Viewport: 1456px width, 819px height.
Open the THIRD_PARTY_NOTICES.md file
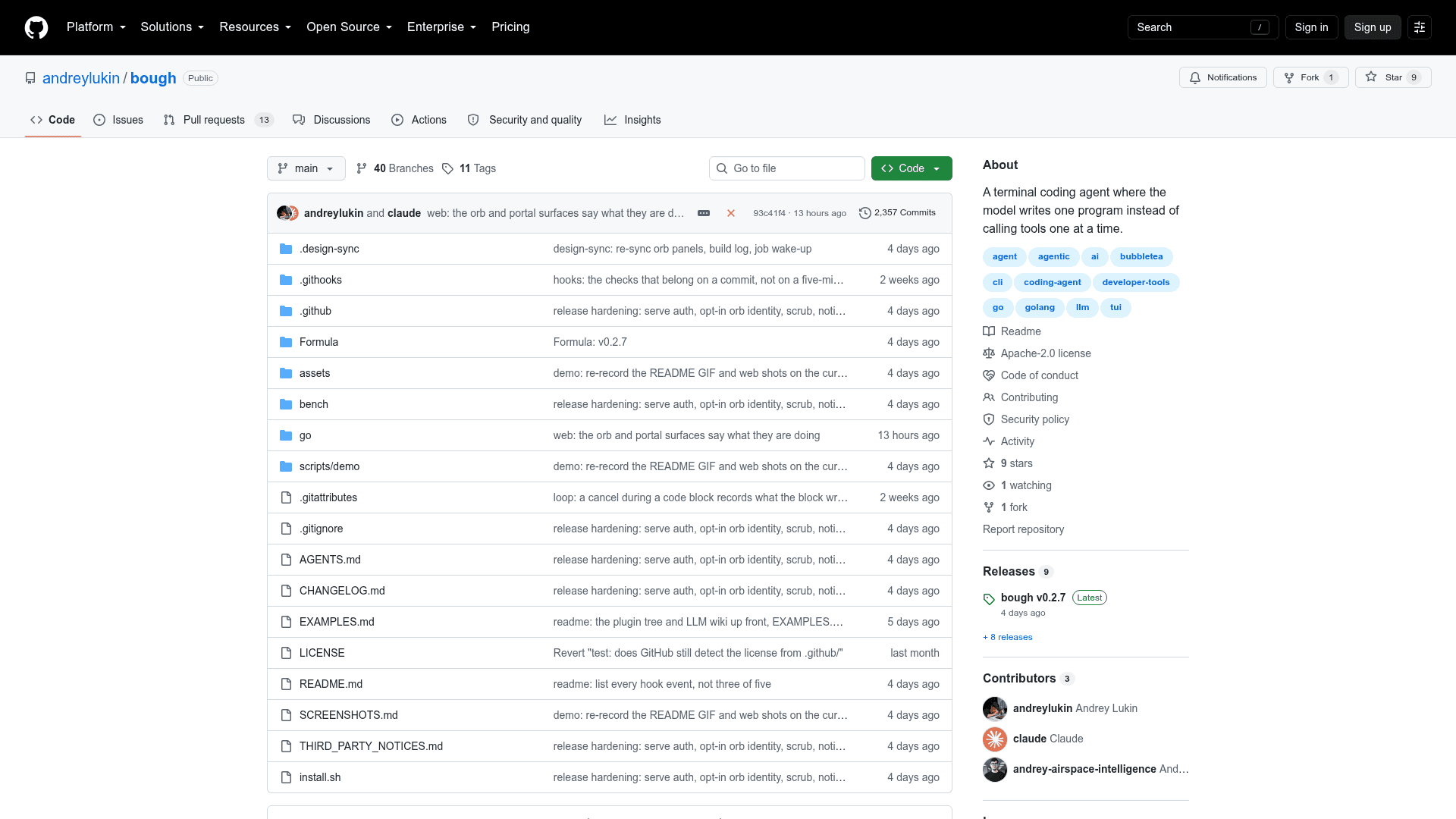point(371,746)
